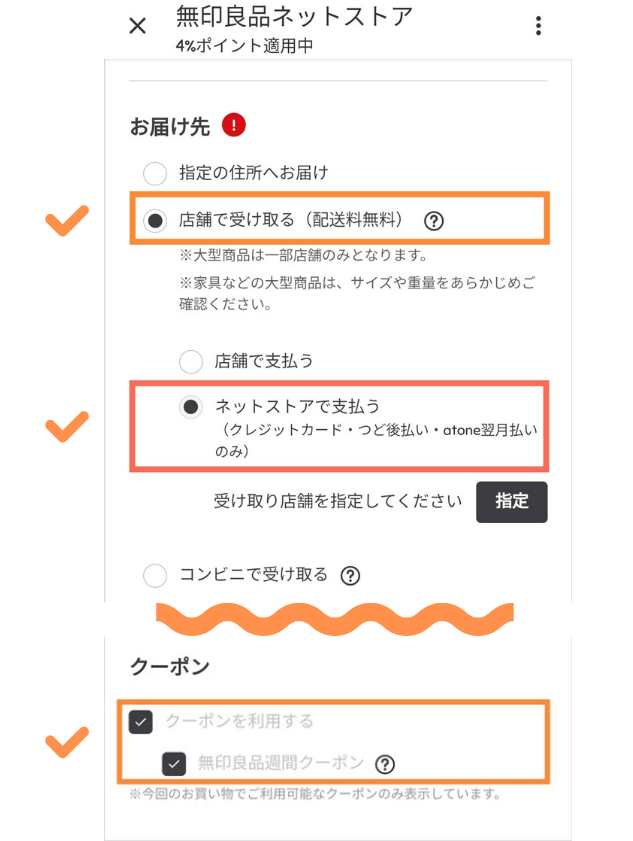This screenshot has width=633, height=841.
Task: Open the three-dot overflow menu
Action: [x=539, y=26]
